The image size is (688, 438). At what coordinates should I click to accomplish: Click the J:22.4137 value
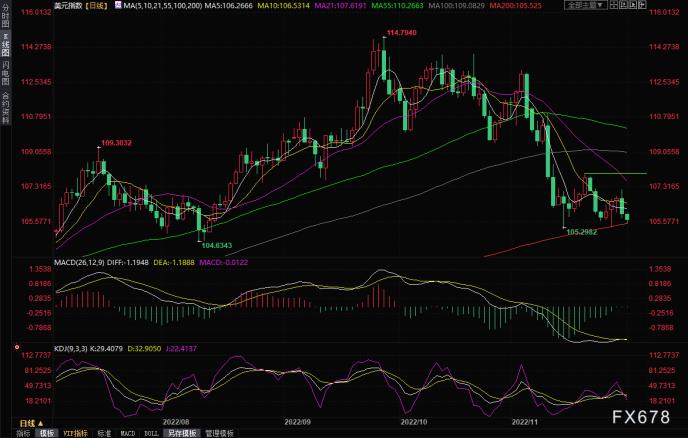(181, 349)
